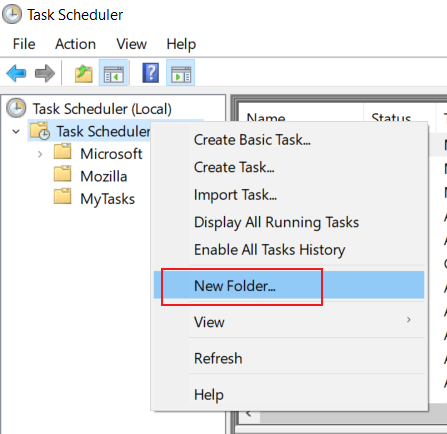Expand the Microsoft folder node
The image size is (447, 434).
pyautogui.click(x=40, y=154)
